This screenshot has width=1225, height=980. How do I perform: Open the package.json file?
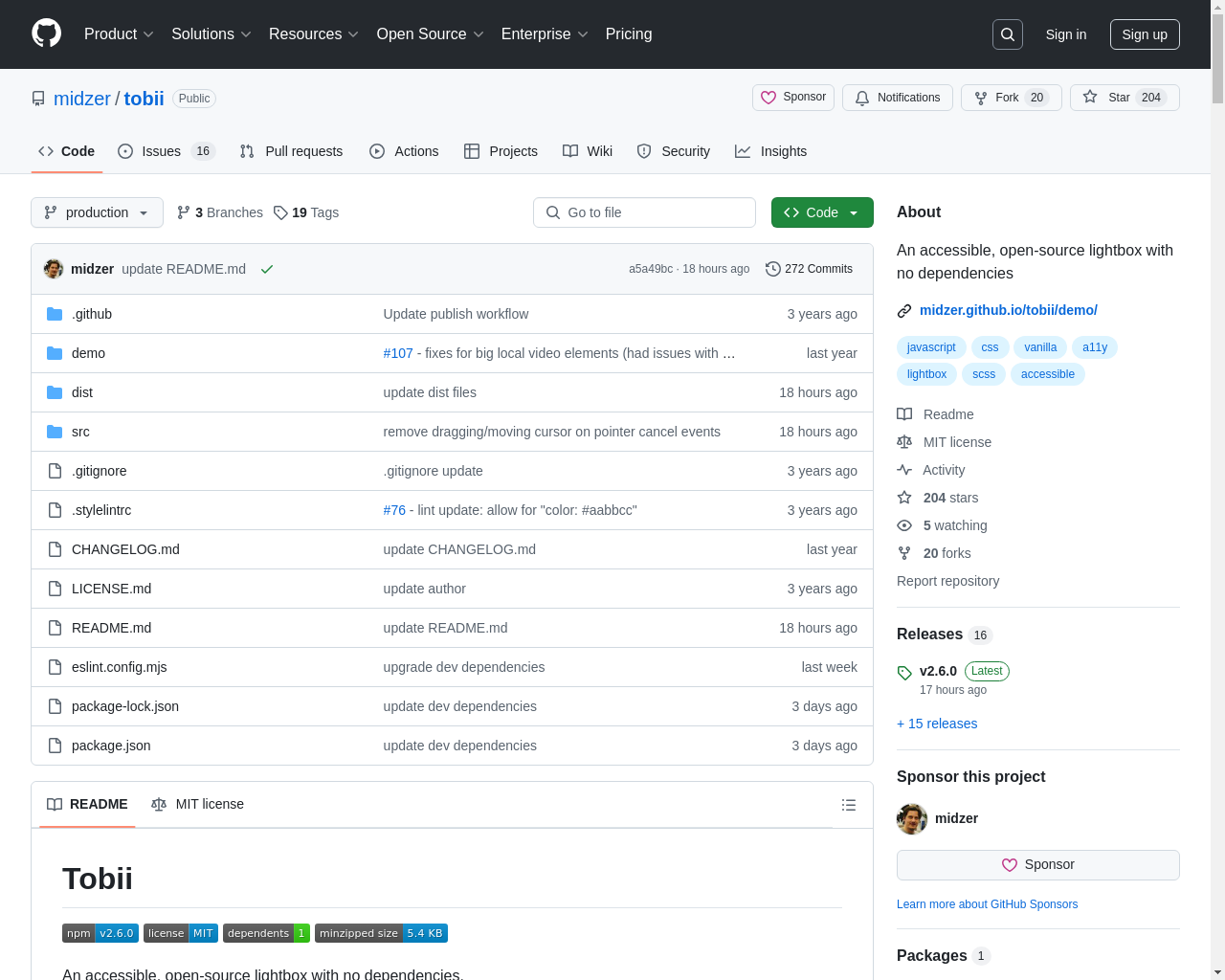111,746
